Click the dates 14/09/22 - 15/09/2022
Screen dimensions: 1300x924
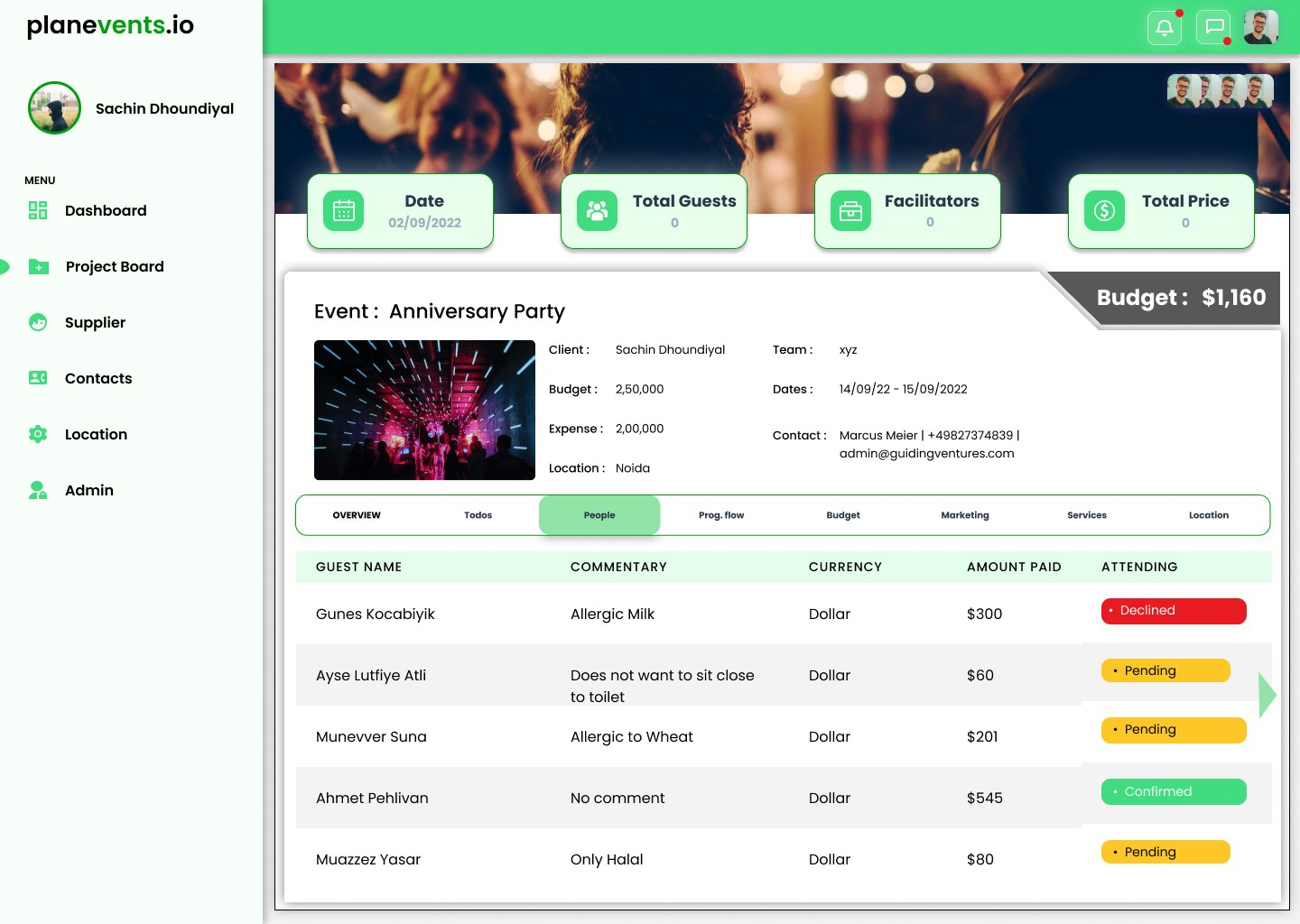point(903,389)
